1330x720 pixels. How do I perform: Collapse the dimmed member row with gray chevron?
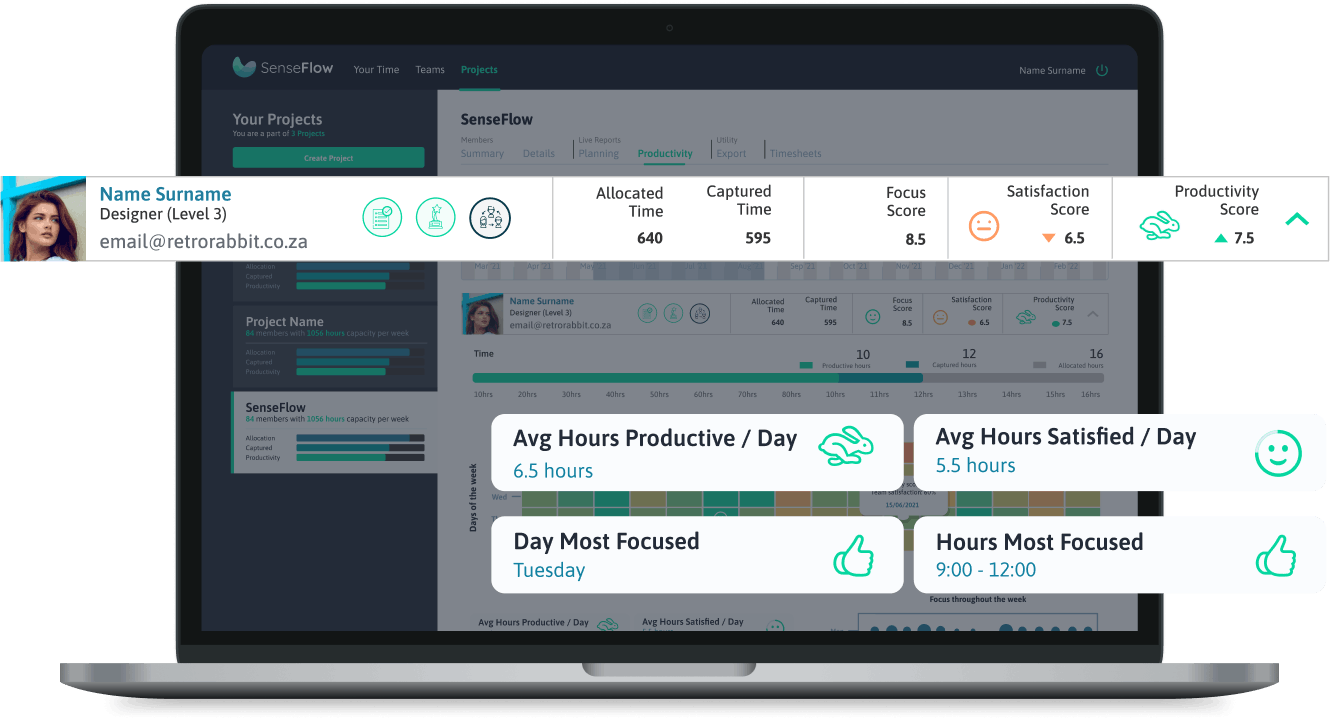[x=1092, y=314]
